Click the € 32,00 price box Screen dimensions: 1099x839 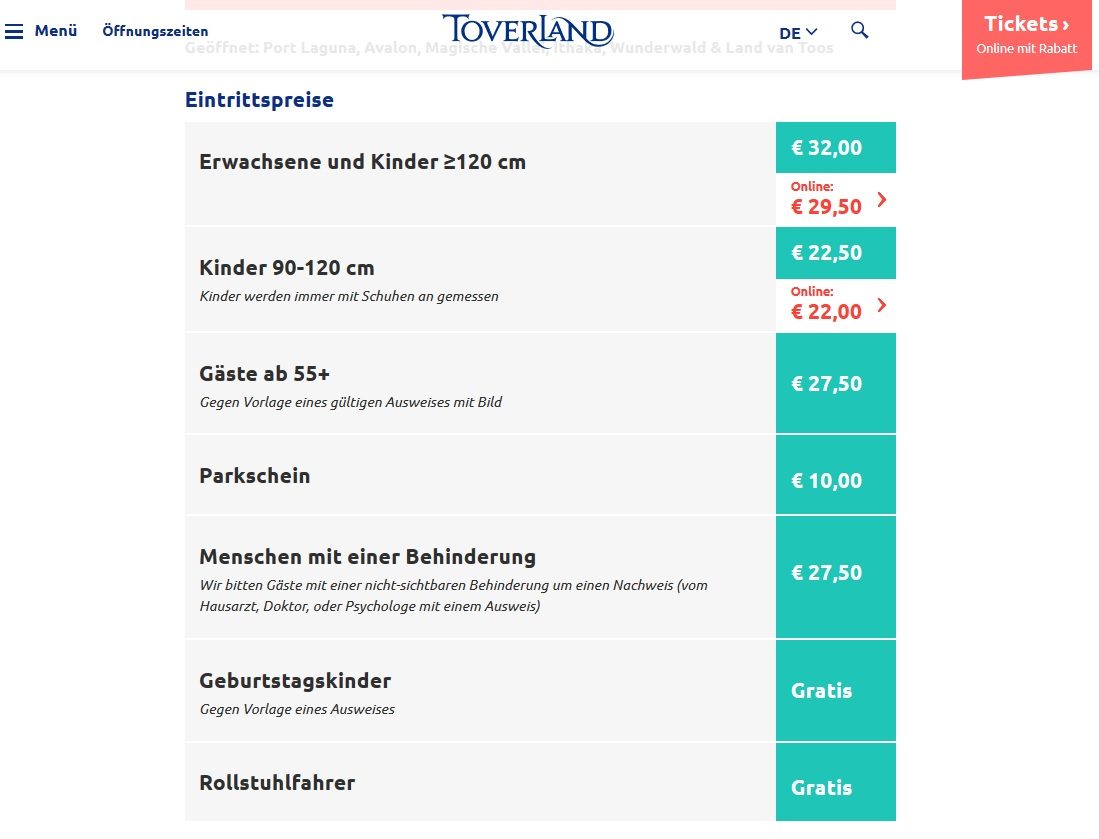[835, 147]
